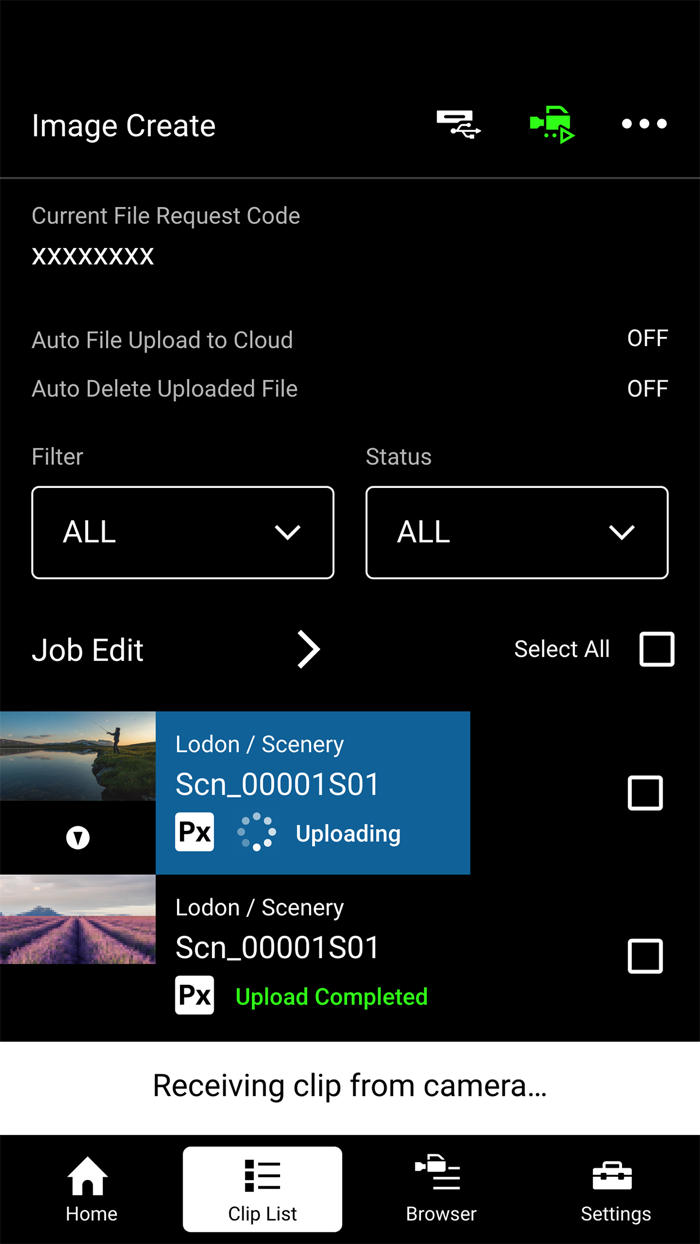Check the Select All checkbox
Viewport: 700px width, 1244px height.
pos(657,649)
